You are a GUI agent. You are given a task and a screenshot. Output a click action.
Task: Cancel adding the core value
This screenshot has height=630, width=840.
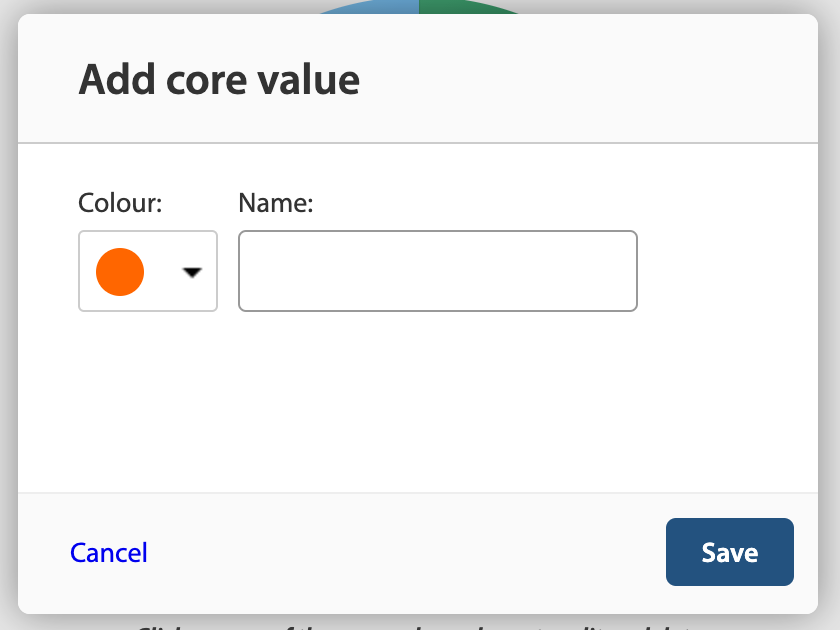pyautogui.click(x=109, y=552)
